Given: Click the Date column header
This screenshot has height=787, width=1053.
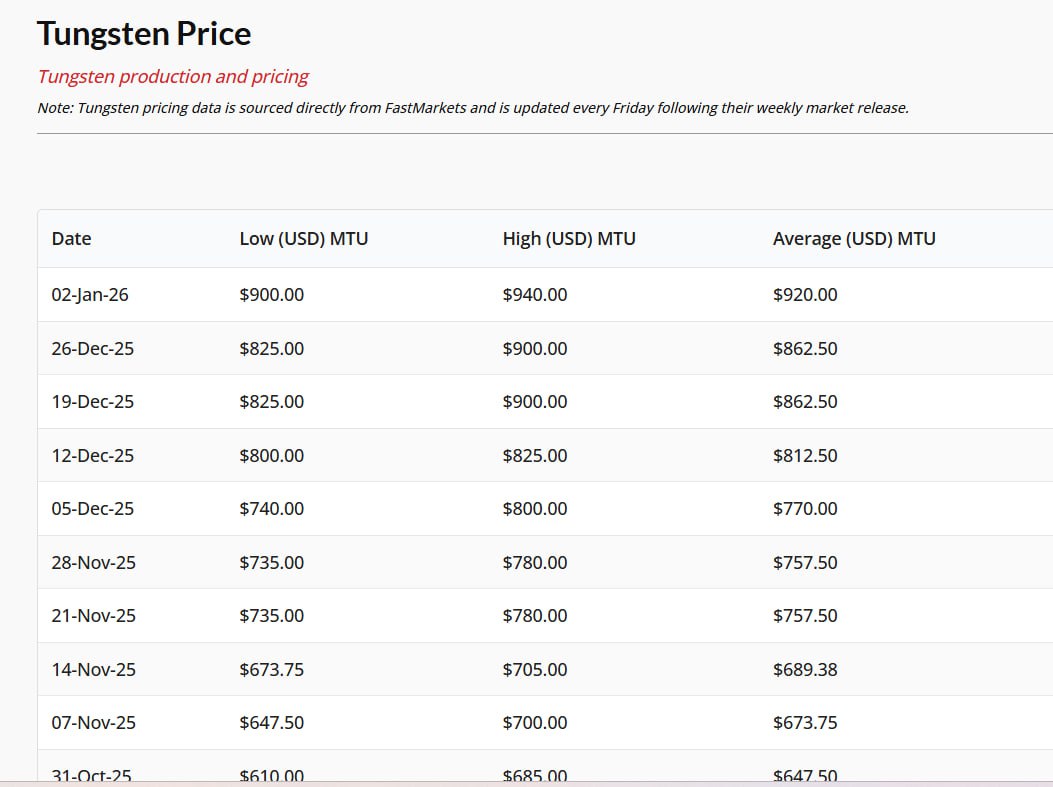Looking at the screenshot, I should [71, 239].
